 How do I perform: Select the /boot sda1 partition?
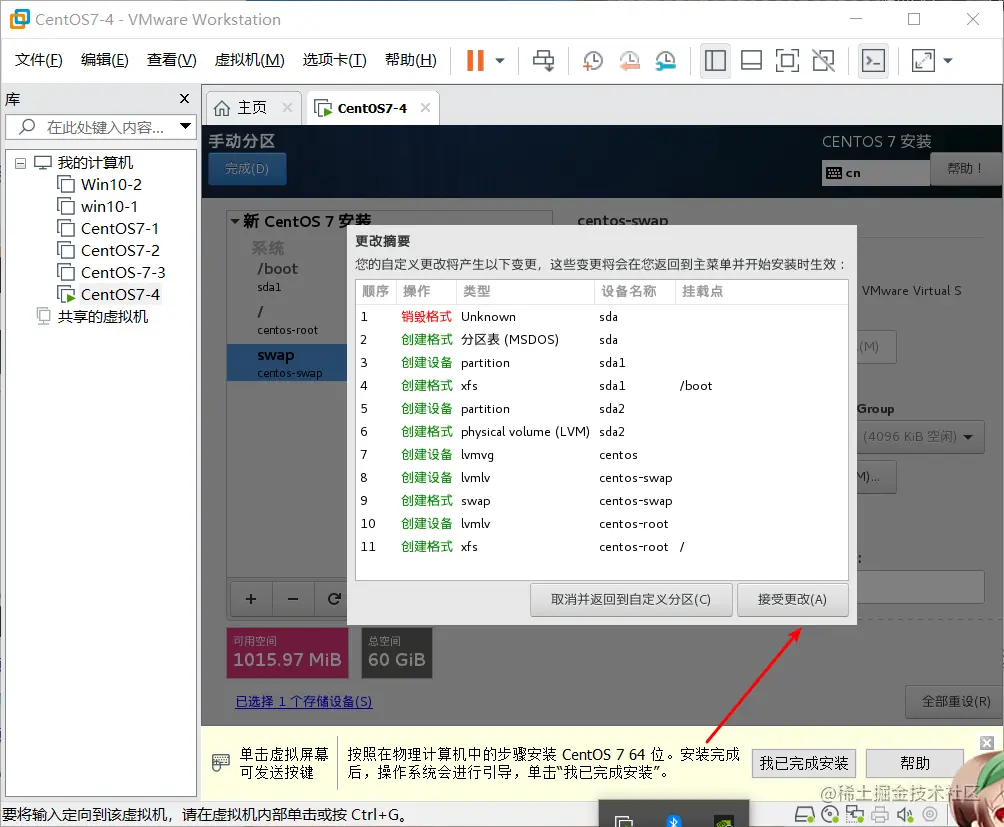click(x=287, y=277)
